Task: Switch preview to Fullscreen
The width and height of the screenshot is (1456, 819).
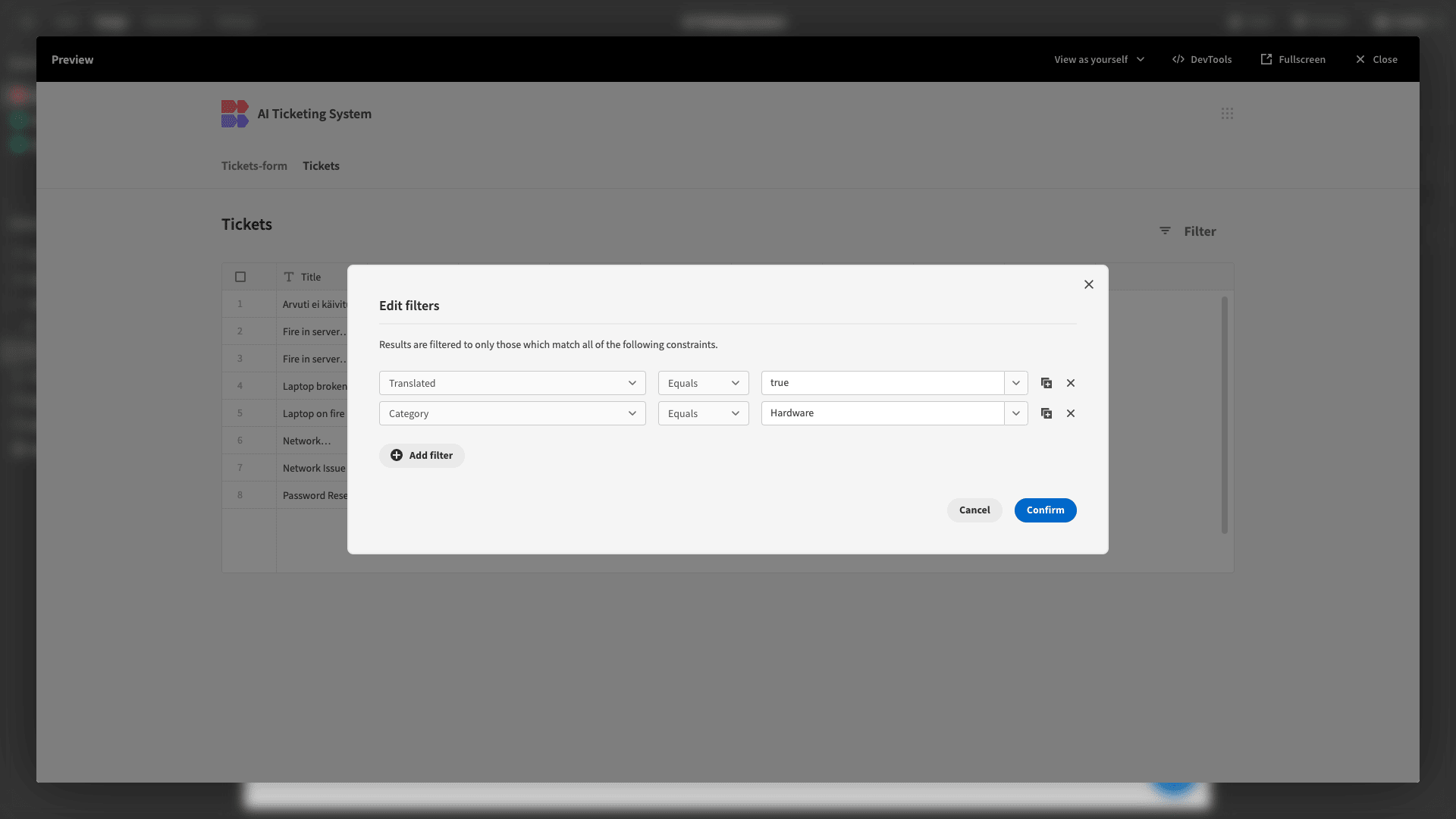Action: pos(1293,59)
